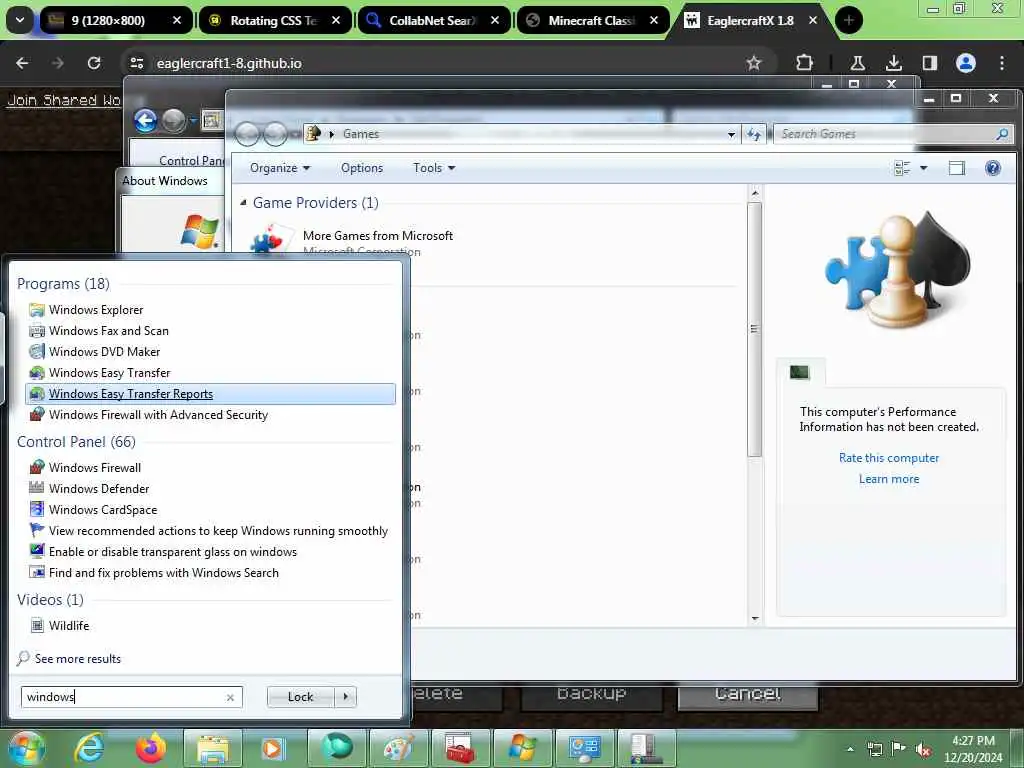This screenshot has width=1024, height=768.
Task: Open About Windows taskbar button
Action: pyautogui.click(x=522, y=748)
